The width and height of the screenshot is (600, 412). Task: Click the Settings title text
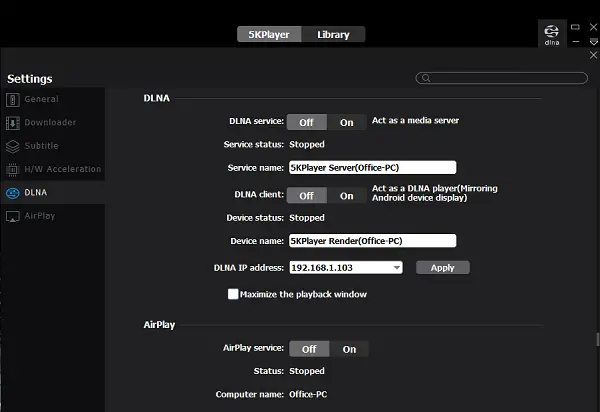coord(30,79)
